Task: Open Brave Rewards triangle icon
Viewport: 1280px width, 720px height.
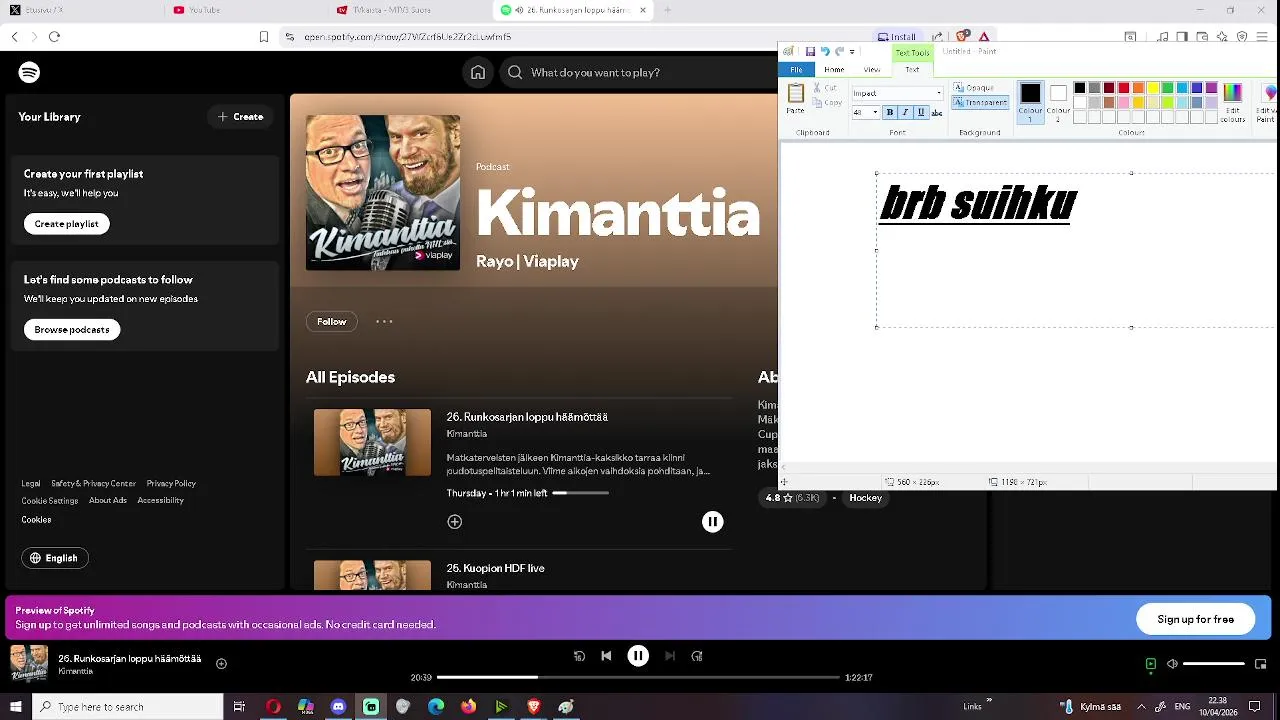Action: point(985,37)
